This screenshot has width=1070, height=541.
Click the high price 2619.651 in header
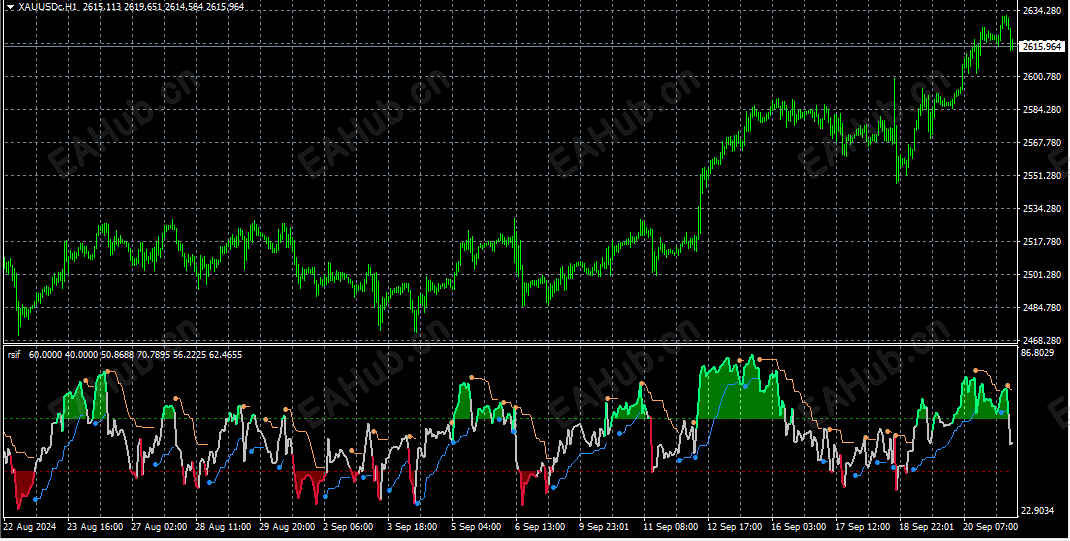click(143, 7)
